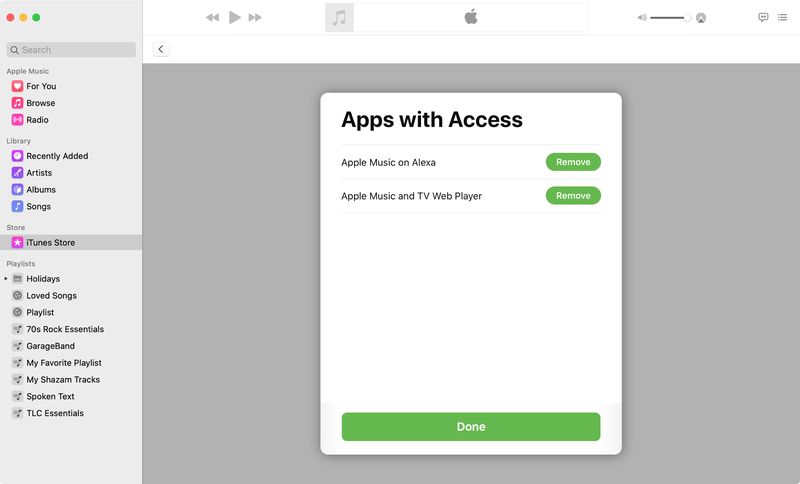Click the red close window button
The width and height of the screenshot is (800, 484).
click(x=10, y=18)
